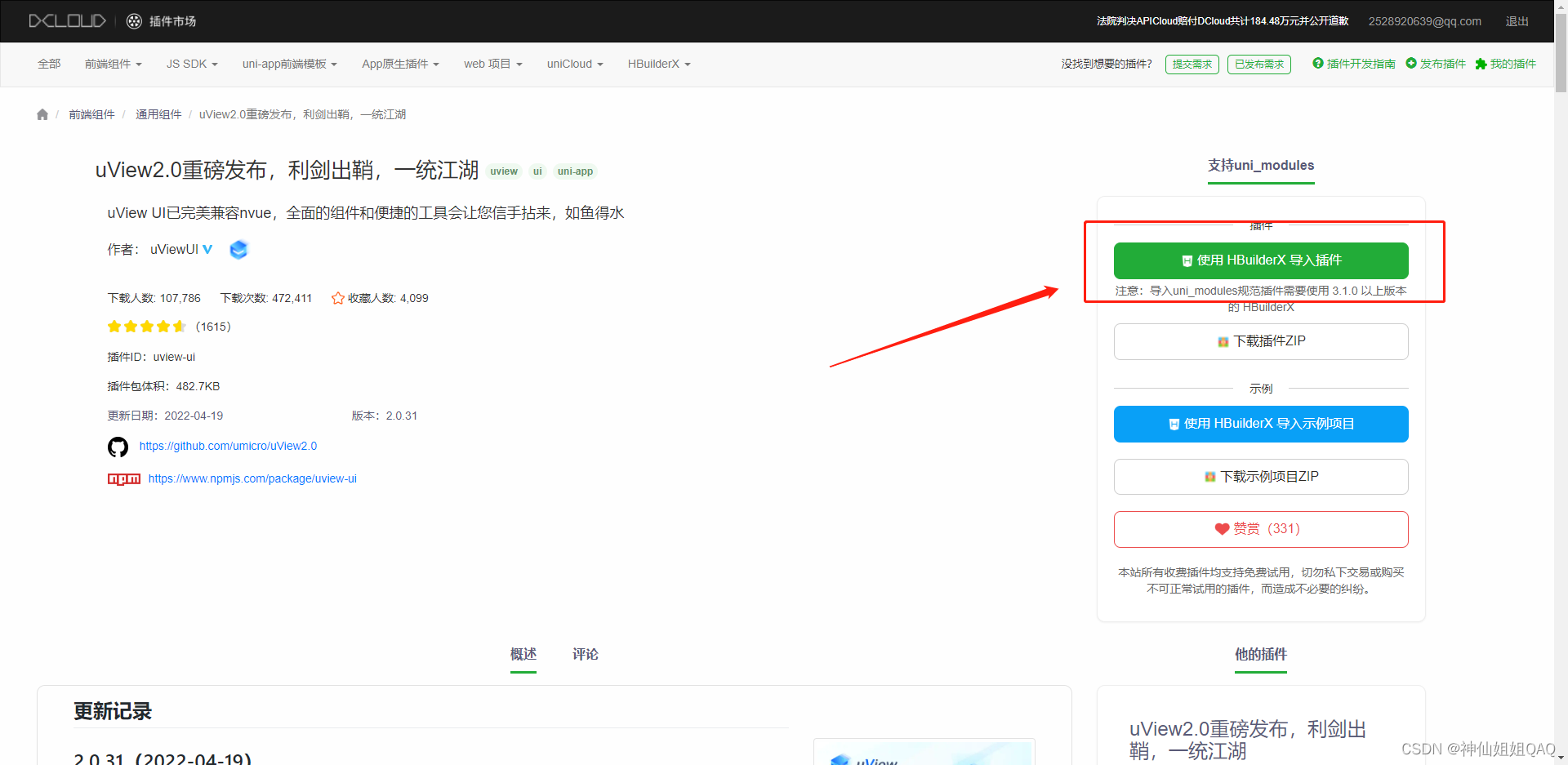
Task: Expand JS SDK dropdown
Action: pyautogui.click(x=192, y=64)
